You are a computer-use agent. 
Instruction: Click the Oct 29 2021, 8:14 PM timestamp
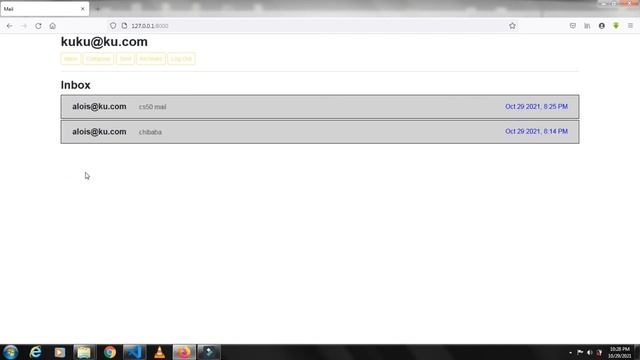point(536,131)
